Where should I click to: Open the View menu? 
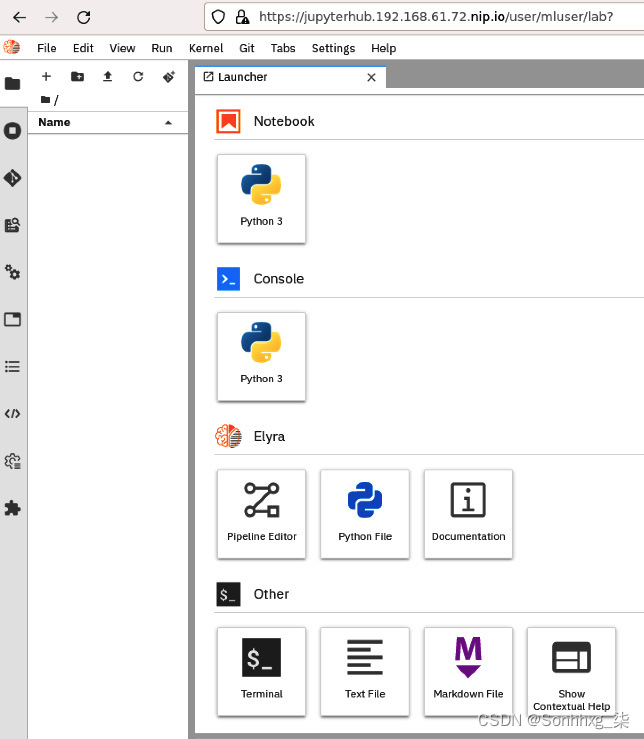point(122,48)
